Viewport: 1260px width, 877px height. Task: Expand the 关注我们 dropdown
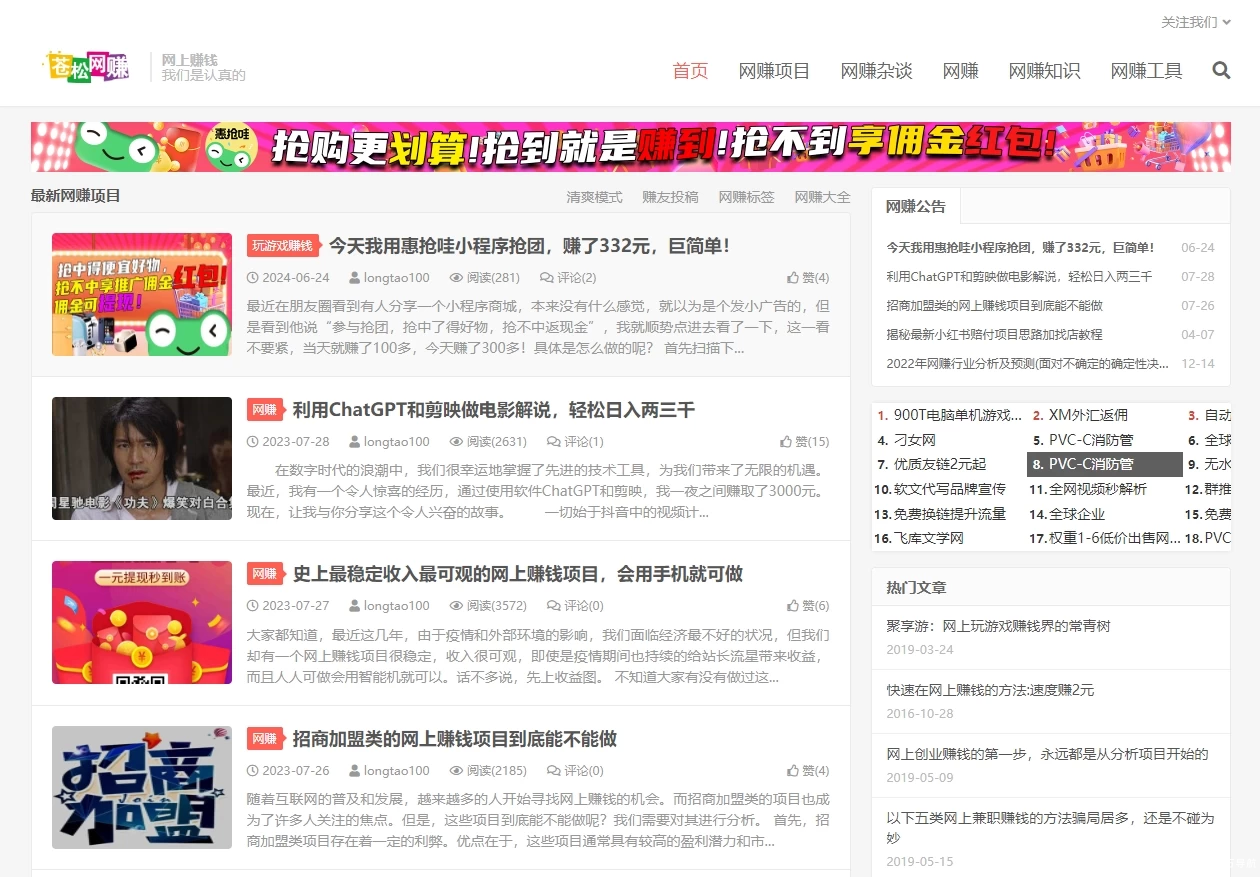point(1195,22)
